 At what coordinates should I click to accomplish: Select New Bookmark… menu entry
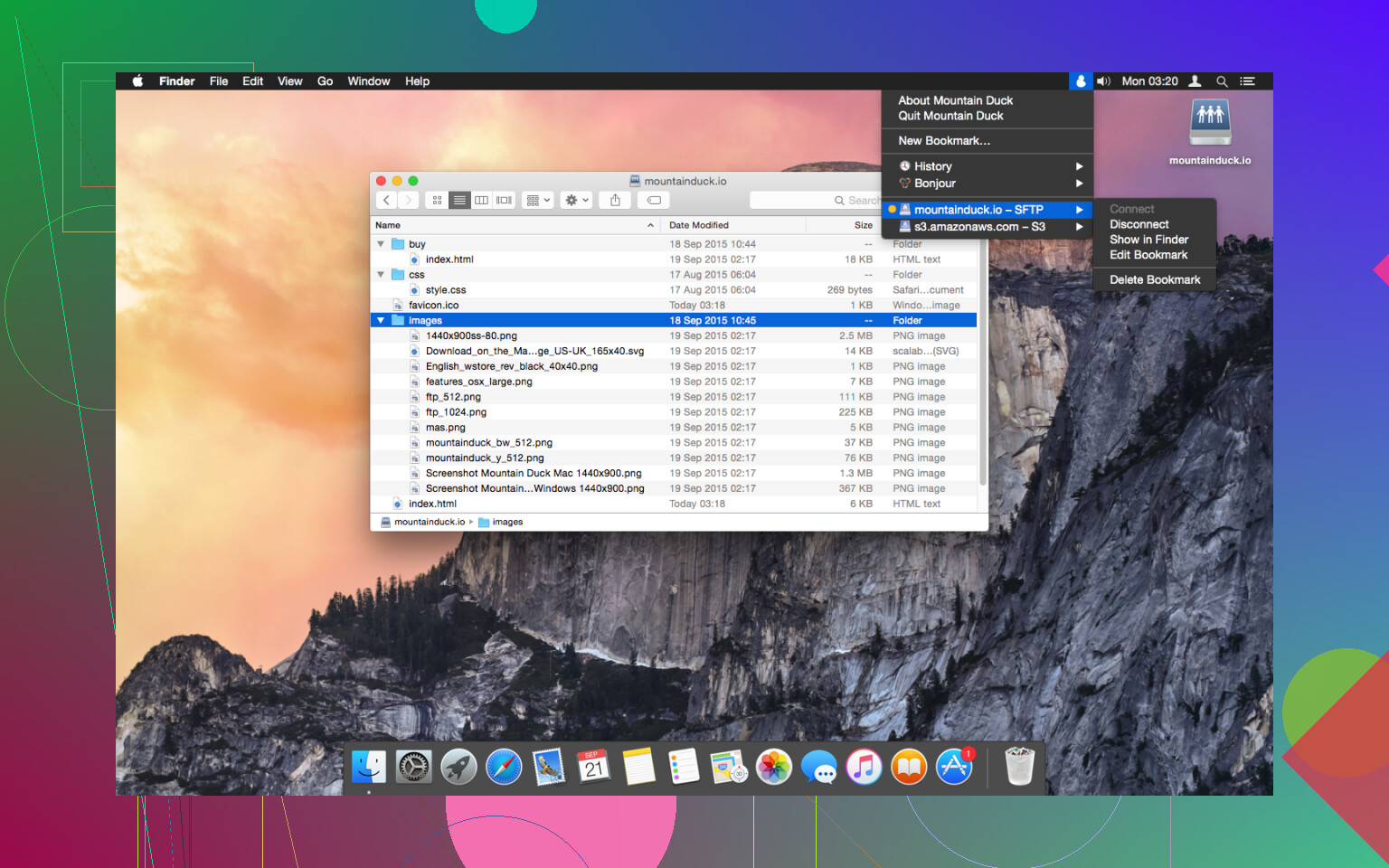coord(943,141)
